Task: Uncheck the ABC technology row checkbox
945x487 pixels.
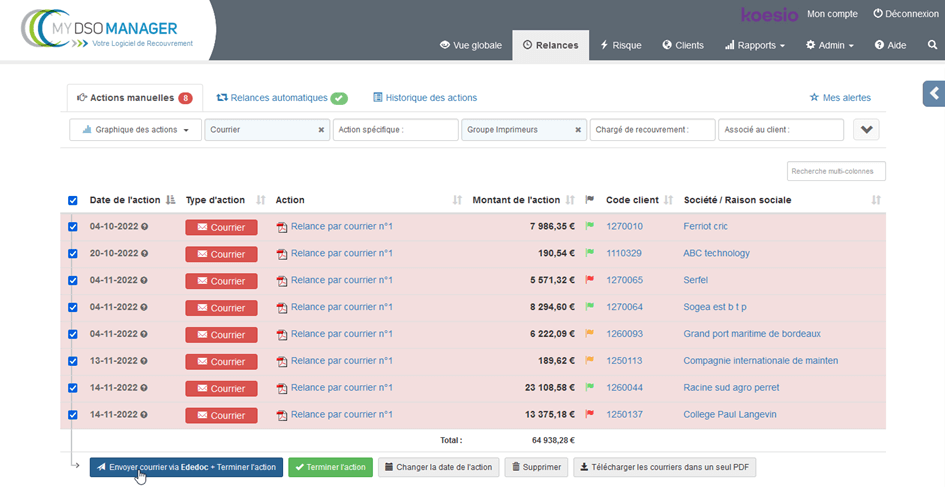Action: [x=73, y=254]
